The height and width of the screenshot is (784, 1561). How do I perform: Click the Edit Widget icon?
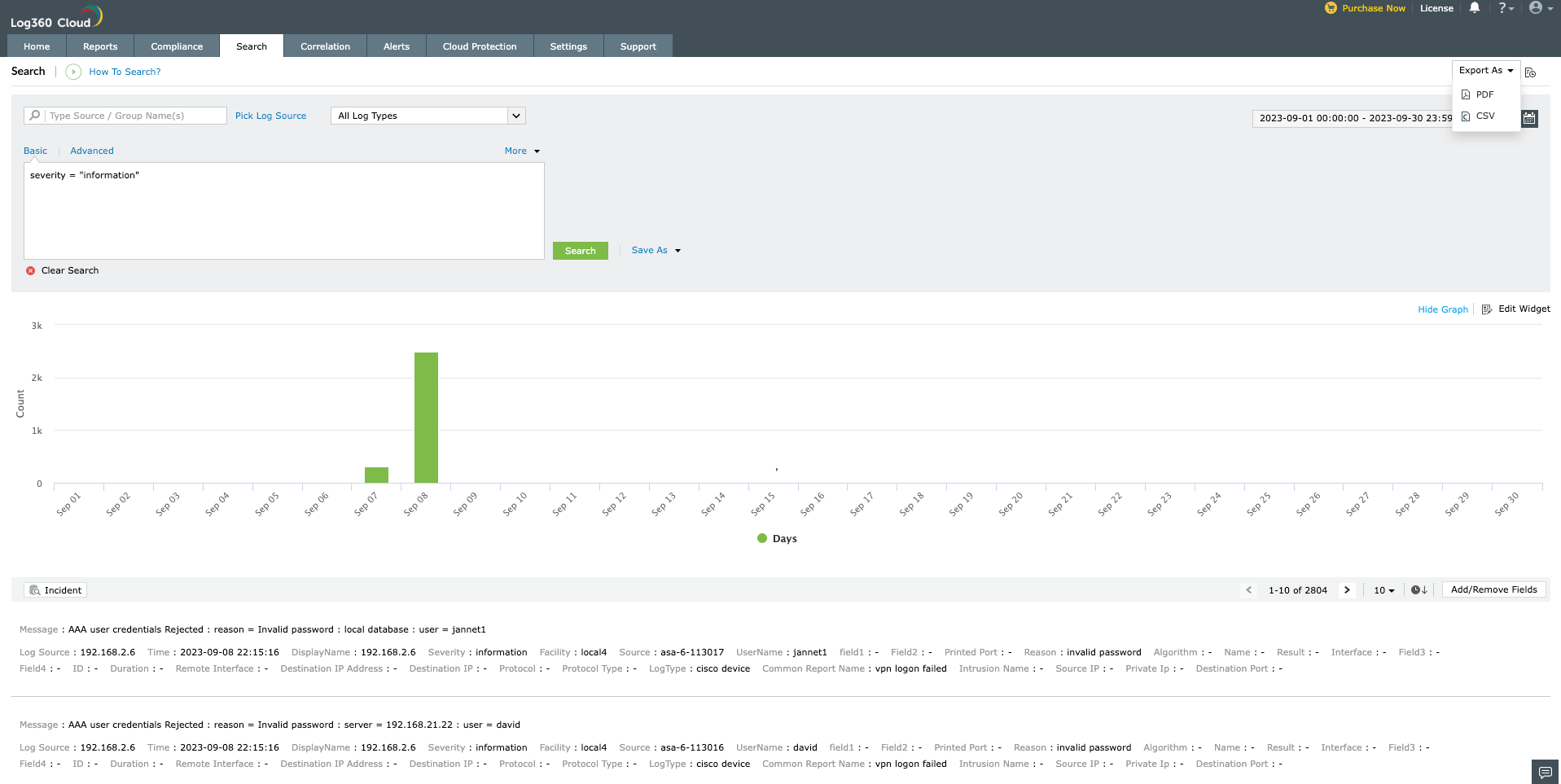tap(1487, 309)
